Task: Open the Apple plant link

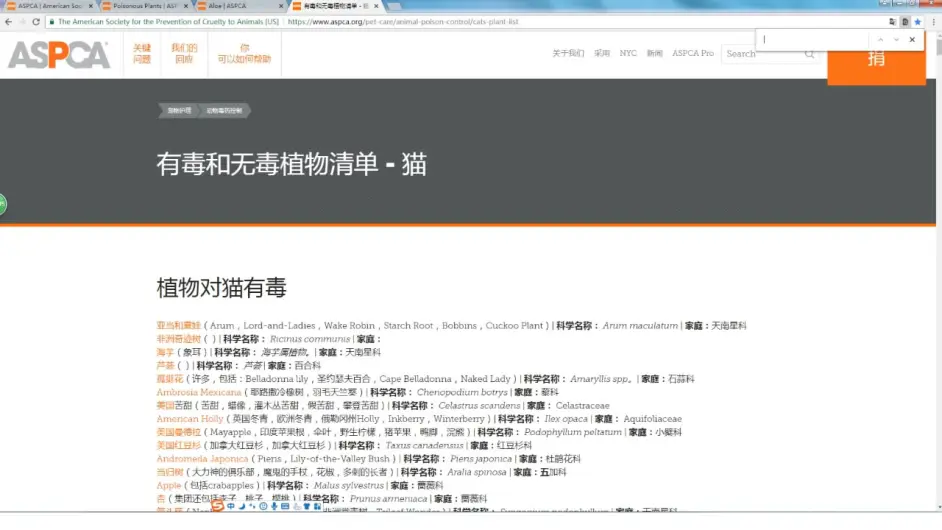Action: [x=169, y=486]
